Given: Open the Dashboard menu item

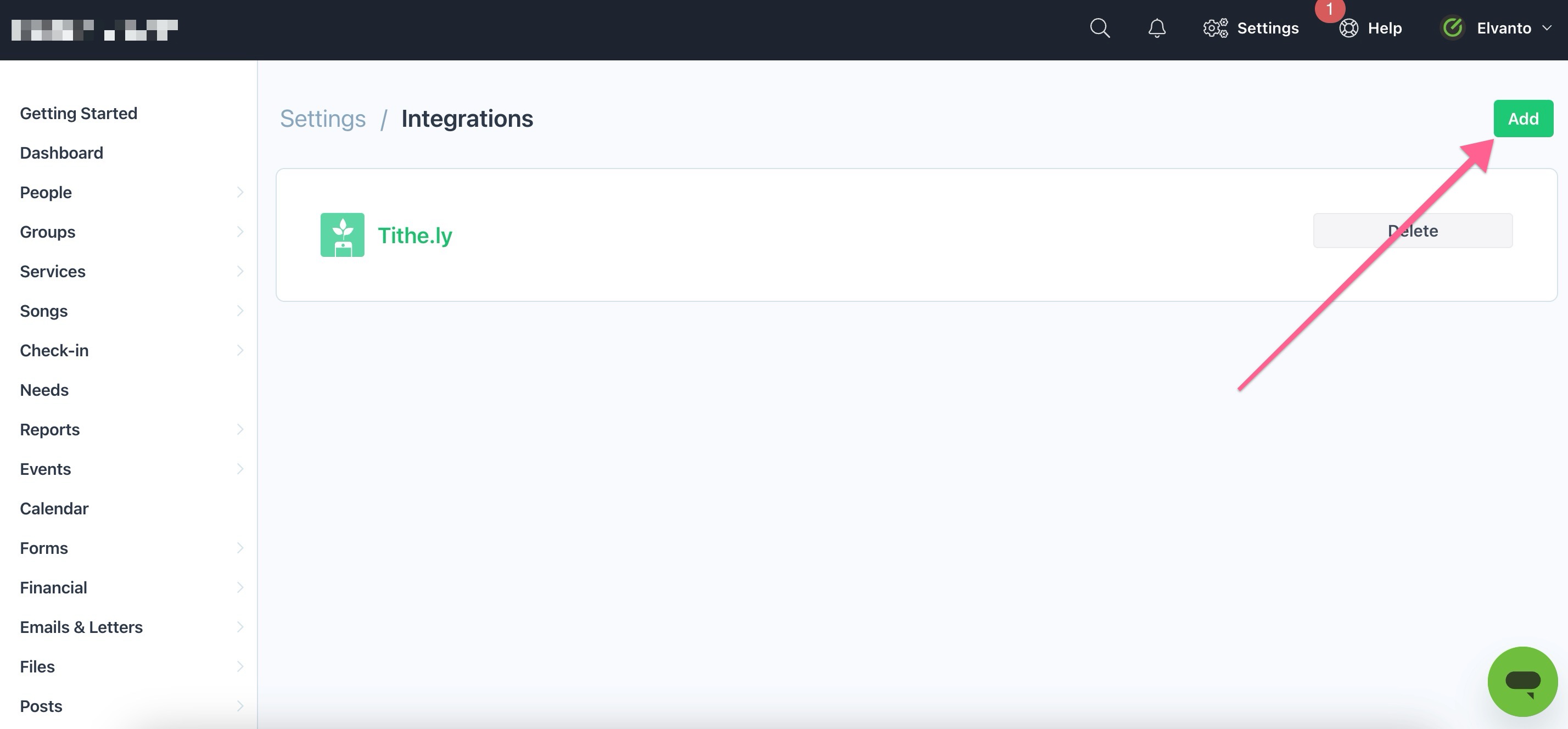Looking at the screenshot, I should 61,152.
